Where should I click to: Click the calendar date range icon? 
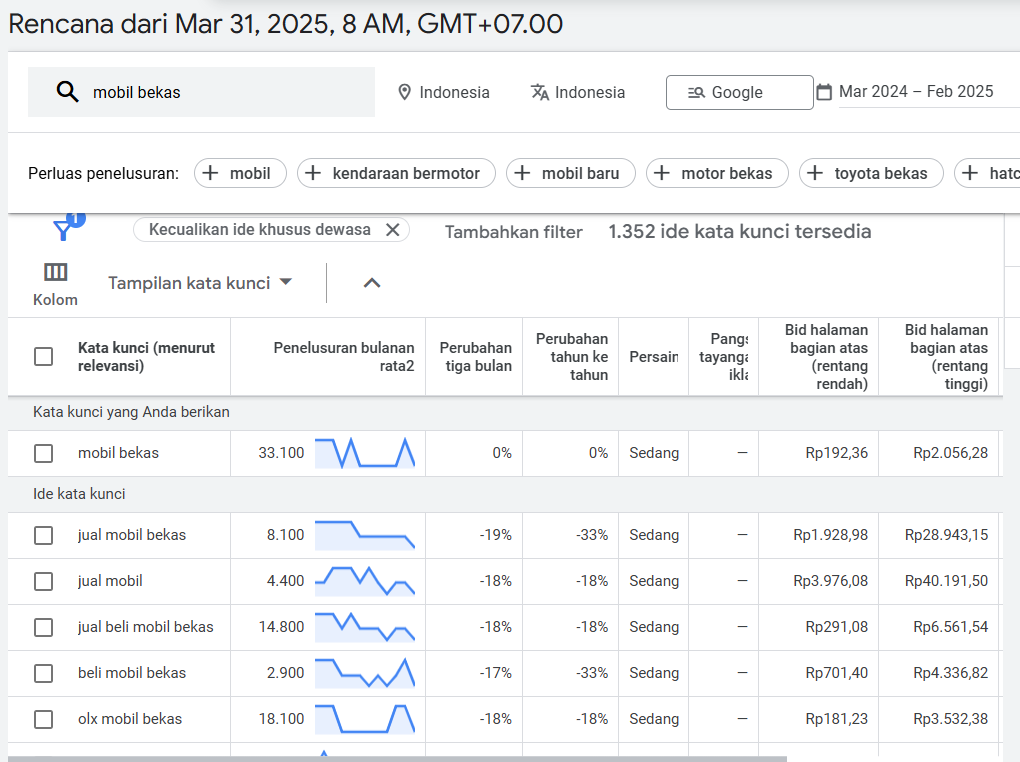(x=824, y=92)
